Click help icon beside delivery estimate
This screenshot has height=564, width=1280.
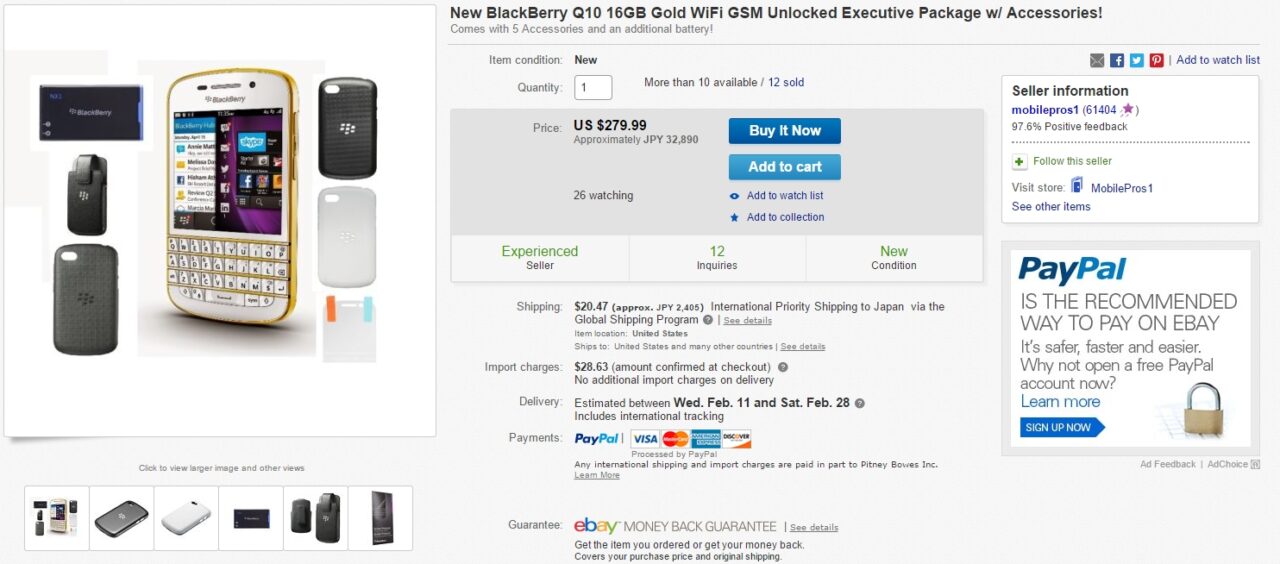(x=860, y=403)
